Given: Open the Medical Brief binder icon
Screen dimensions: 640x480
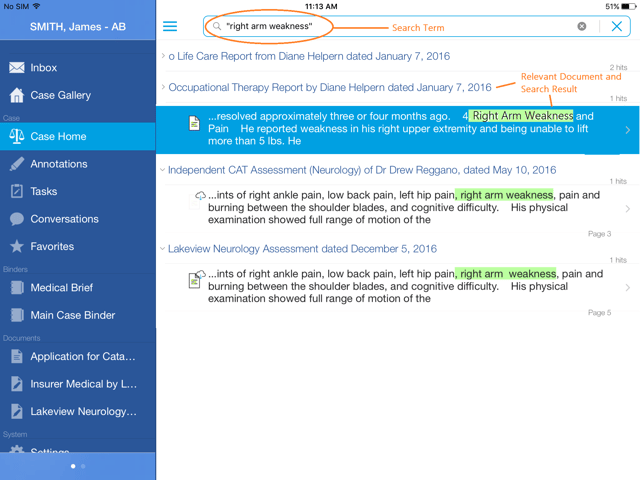Looking at the screenshot, I should click(17, 287).
